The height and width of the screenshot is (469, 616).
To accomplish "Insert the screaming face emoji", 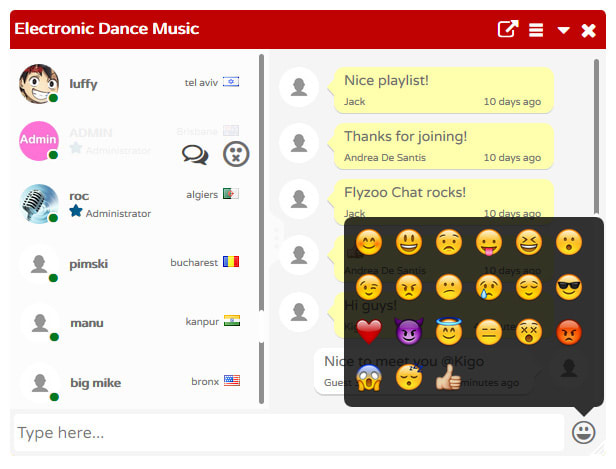I will point(368,377).
